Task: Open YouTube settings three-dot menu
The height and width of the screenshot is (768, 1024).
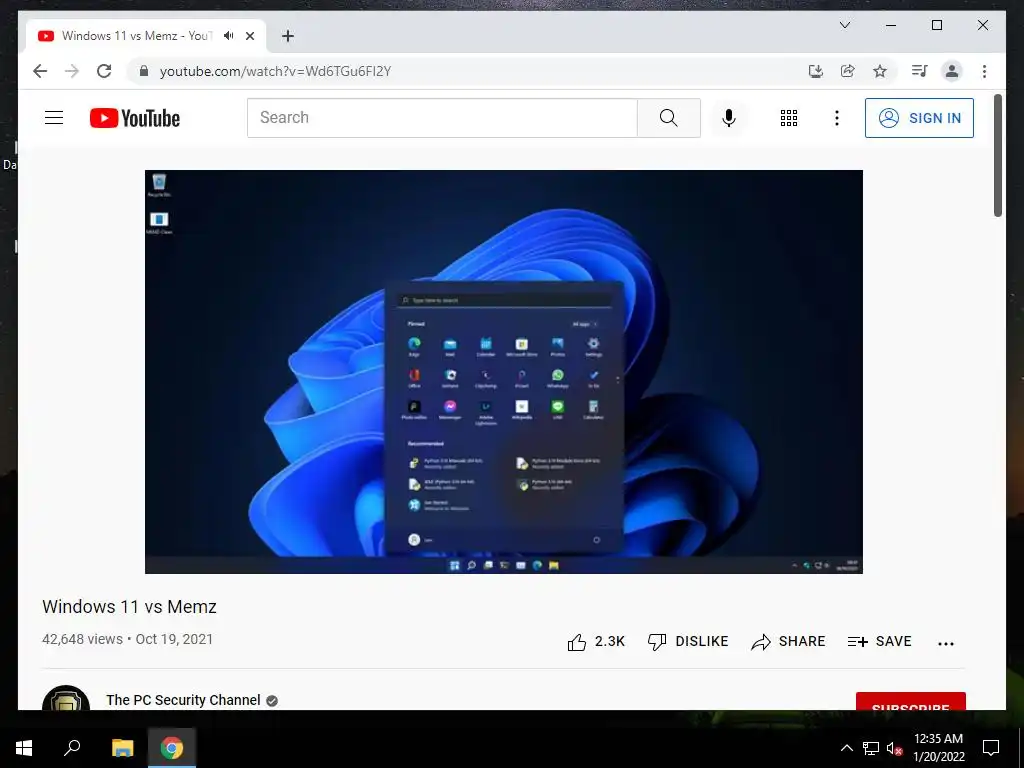Action: point(837,118)
